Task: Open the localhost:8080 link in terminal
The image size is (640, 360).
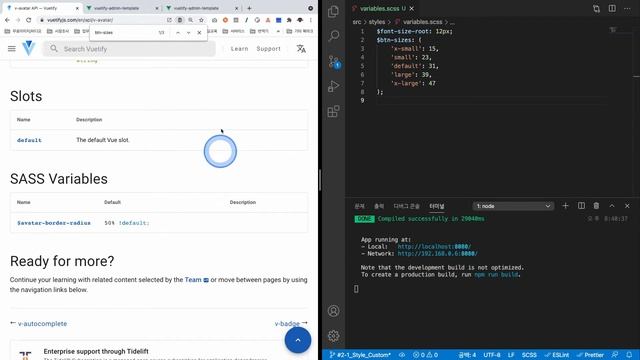Action: point(434,247)
